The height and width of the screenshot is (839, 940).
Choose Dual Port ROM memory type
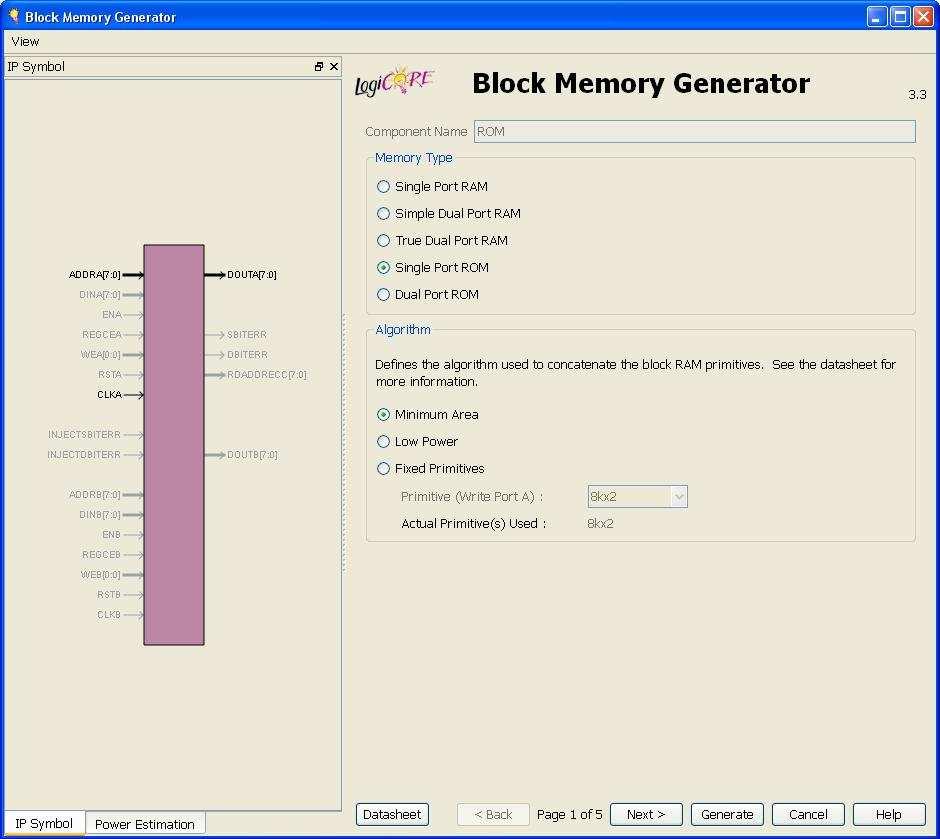pos(427,294)
